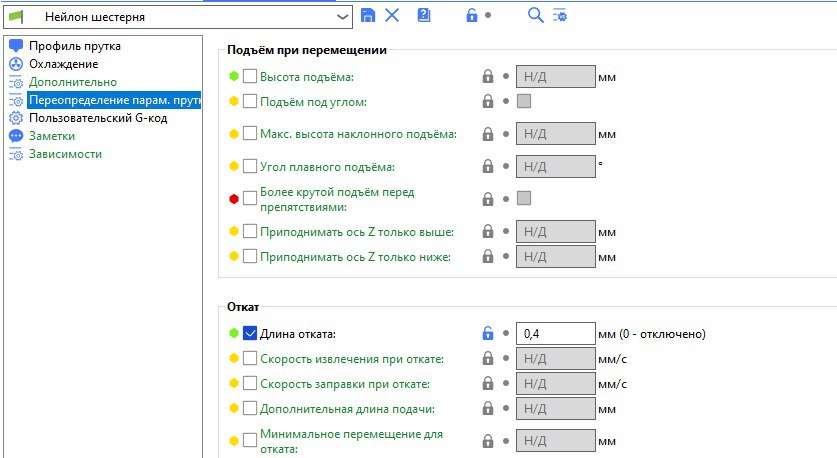Select Охлаждение in the sidebar
This screenshot has width=837, height=458.
tap(63, 64)
